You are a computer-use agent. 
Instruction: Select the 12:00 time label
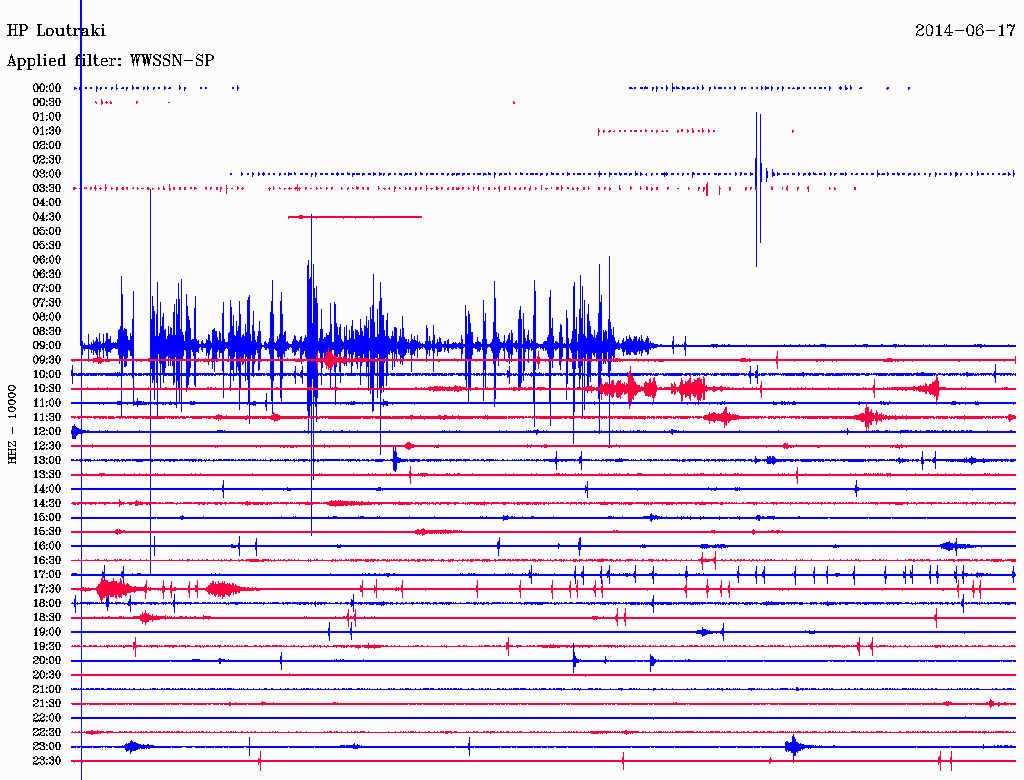(47, 431)
